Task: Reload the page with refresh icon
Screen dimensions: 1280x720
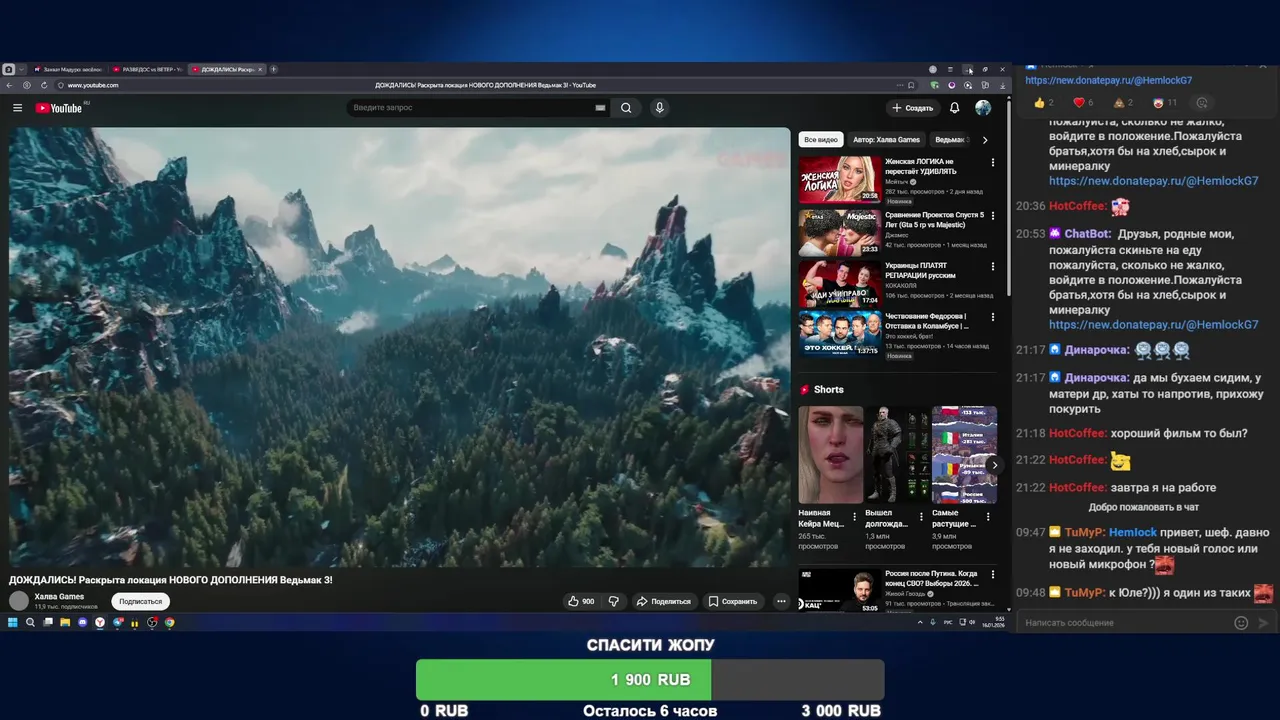Action: pyautogui.click(x=44, y=85)
